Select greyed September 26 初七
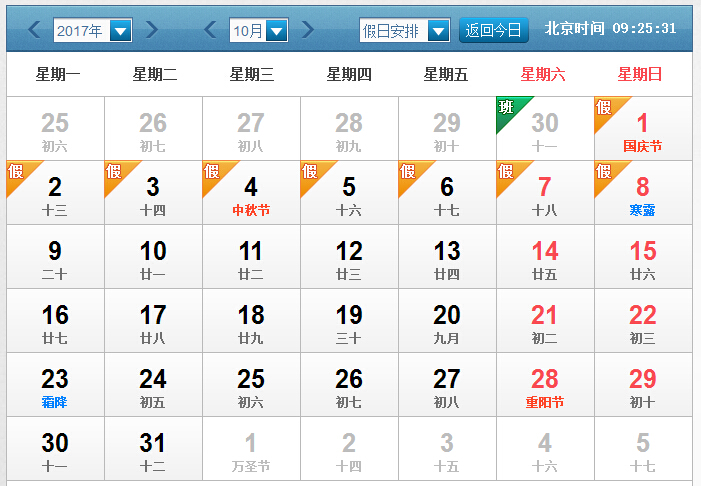 (x=153, y=129)
